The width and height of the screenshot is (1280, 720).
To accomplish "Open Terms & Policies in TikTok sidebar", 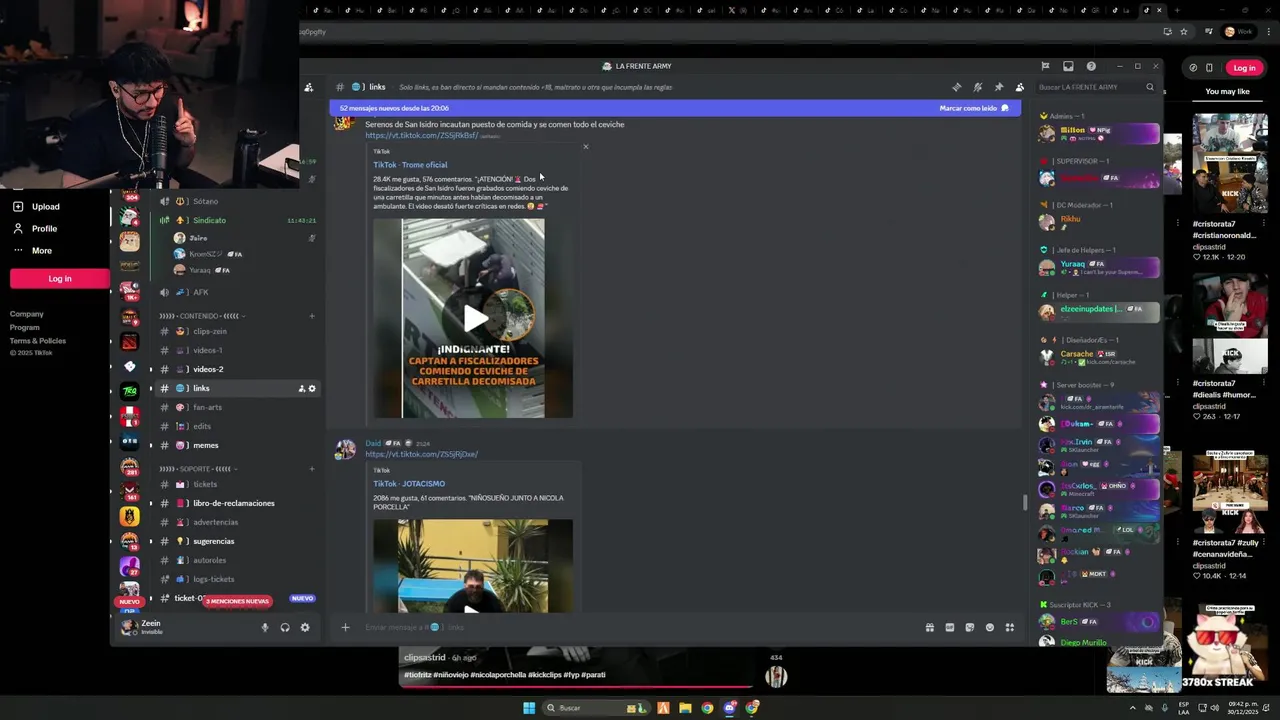I will (x=38, y=341).
